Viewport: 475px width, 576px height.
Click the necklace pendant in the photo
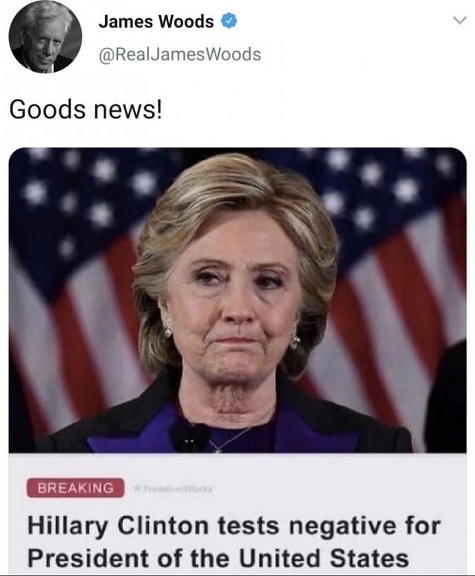(218, 450)
